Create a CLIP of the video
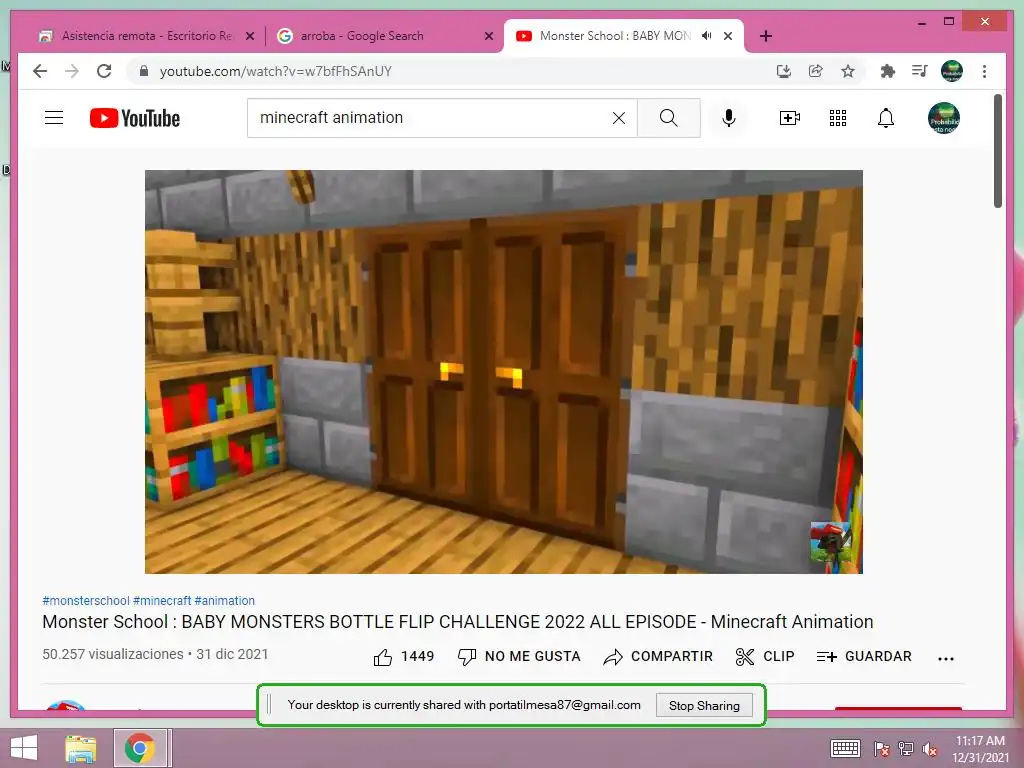1024x768 pixels. tap(765, 656)
